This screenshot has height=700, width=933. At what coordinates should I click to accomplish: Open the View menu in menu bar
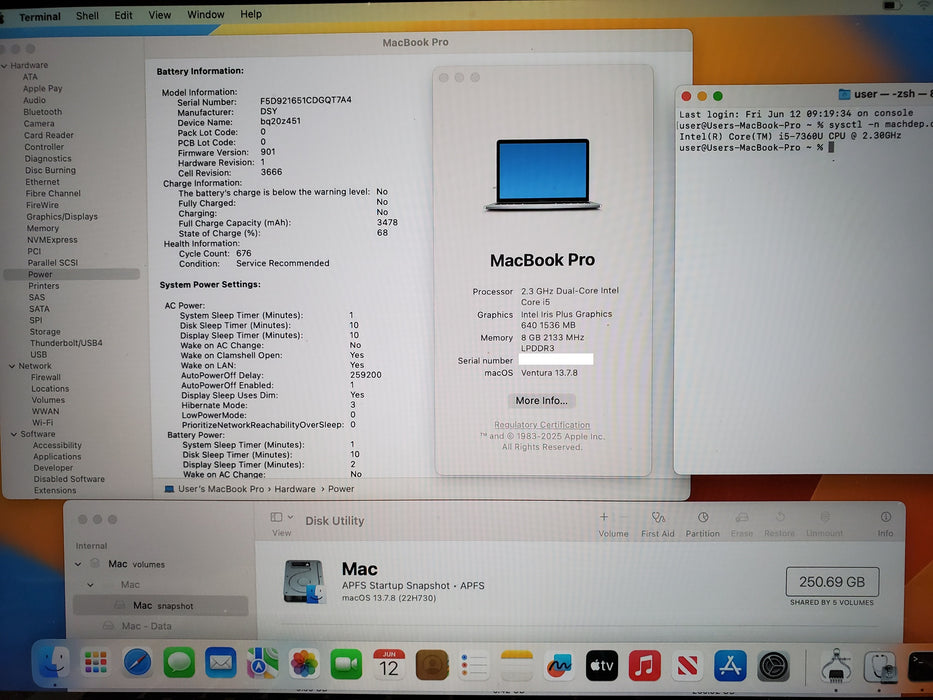click(159, 15)
